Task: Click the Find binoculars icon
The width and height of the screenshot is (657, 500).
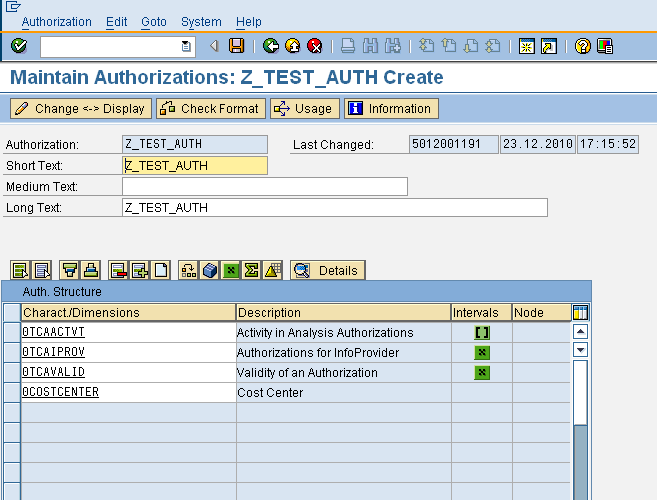Action: [x=370, y=46]
